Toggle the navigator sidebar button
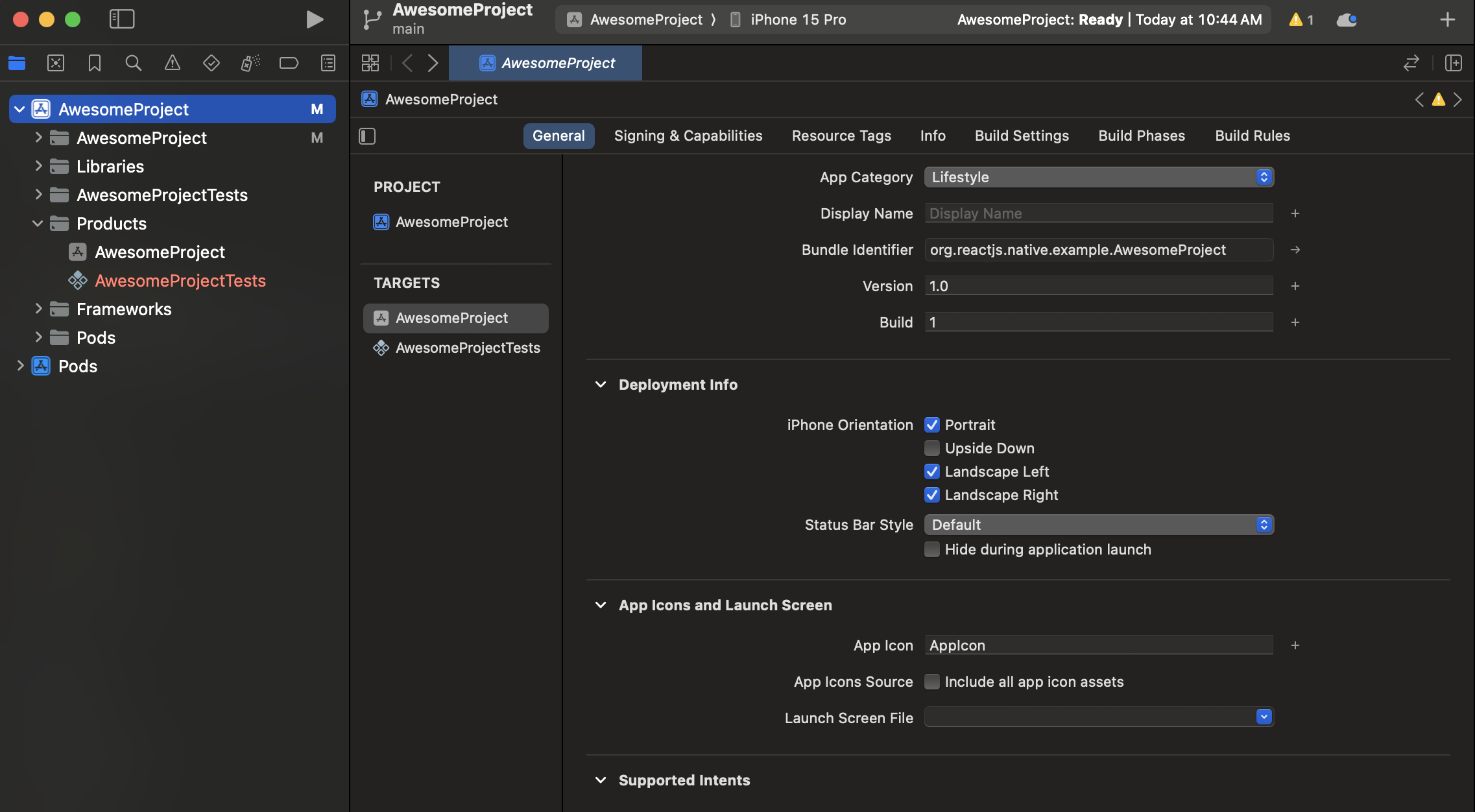The width and height of the screenshot is (1475, 812). 122,19
